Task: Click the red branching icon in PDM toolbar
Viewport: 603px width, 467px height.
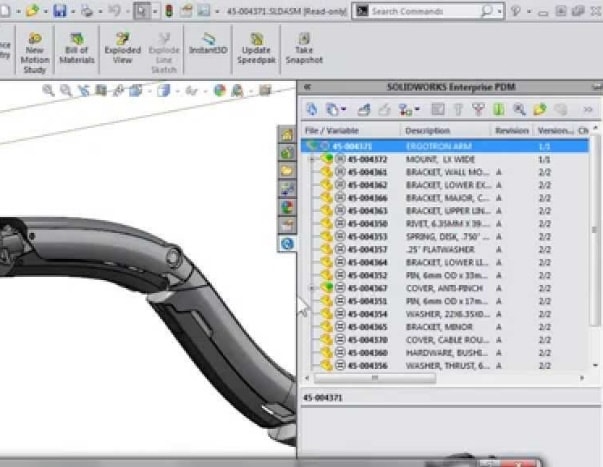Action: pyautogui.click(x=478, y=110)
